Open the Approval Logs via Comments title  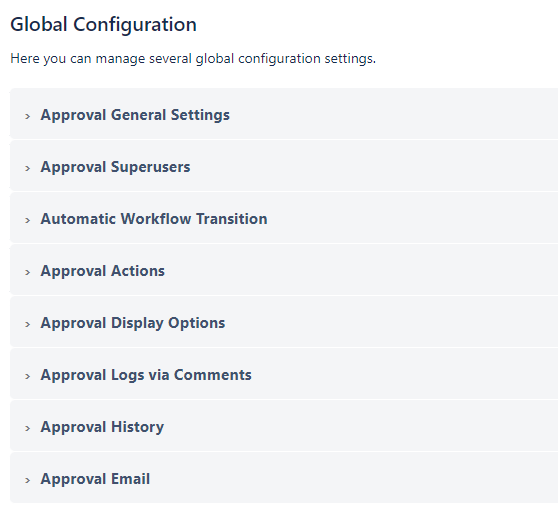click(146, 375)
